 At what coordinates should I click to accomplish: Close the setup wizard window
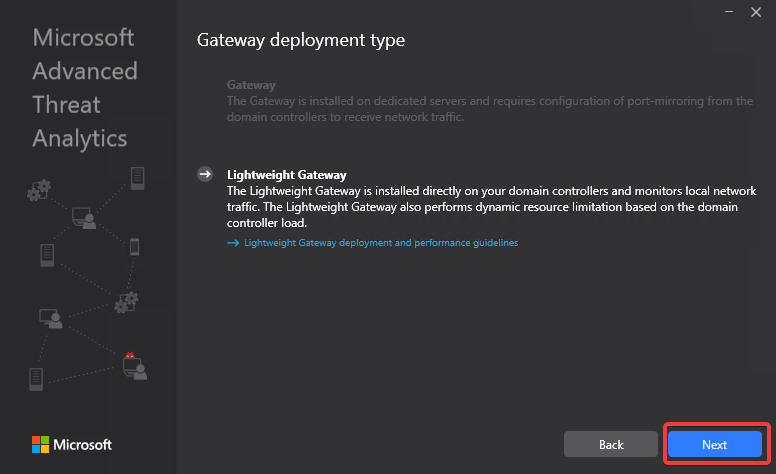tap(756, 12)
